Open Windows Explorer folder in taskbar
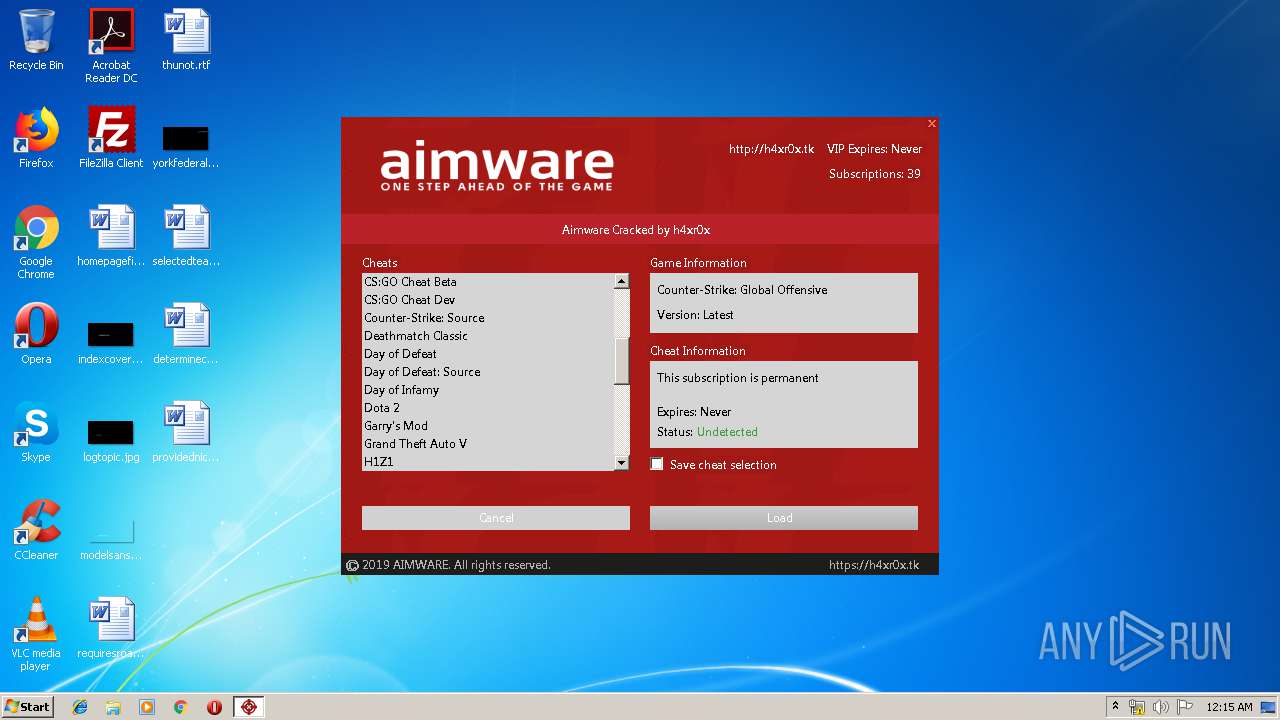The width and height of the screenshot is (1280, 720). tap(113, 707)
